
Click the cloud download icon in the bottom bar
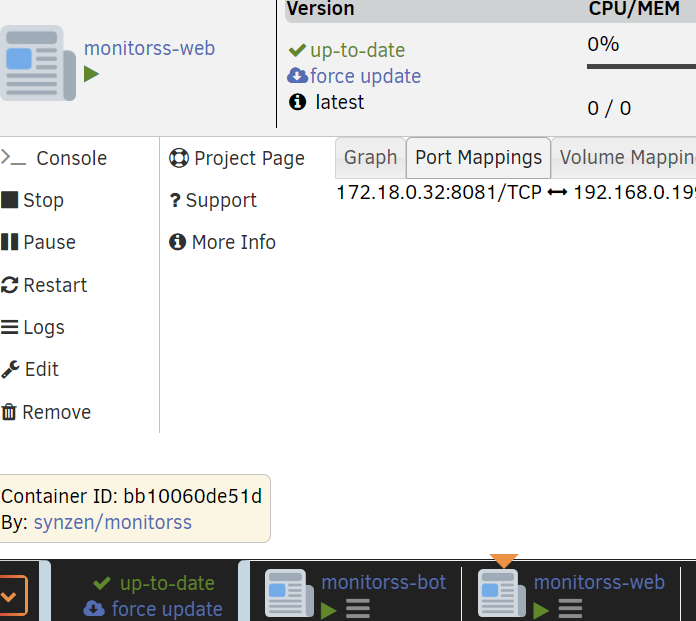point(94,609)
